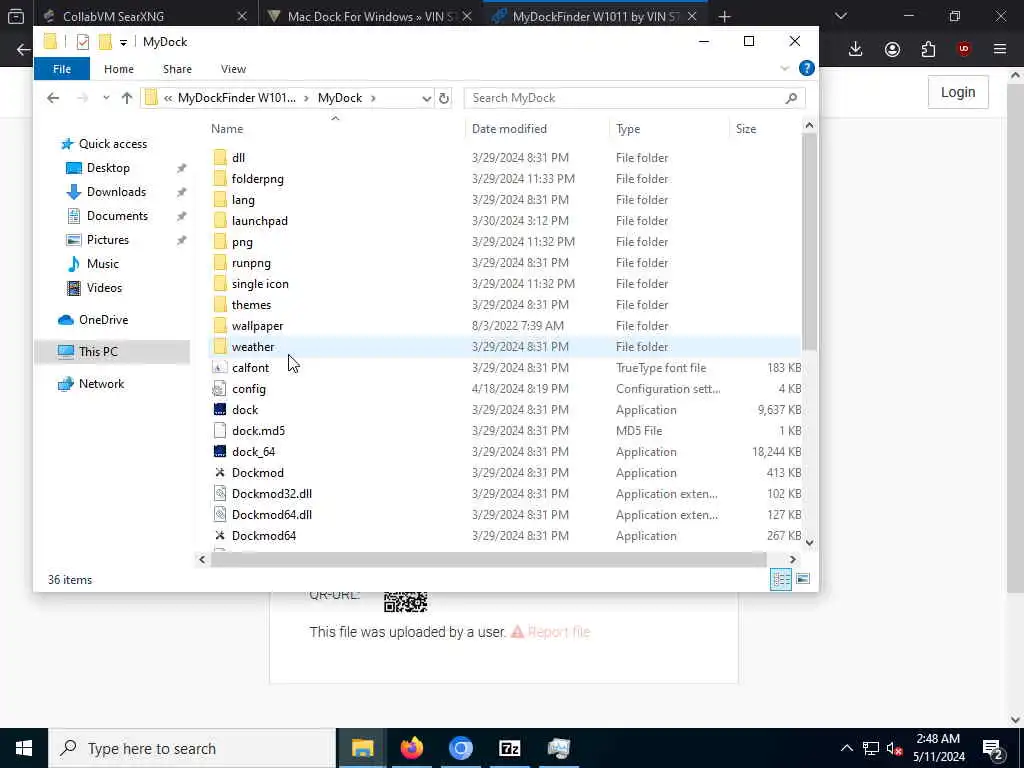Open the File ribbon menu

(62, 69)
